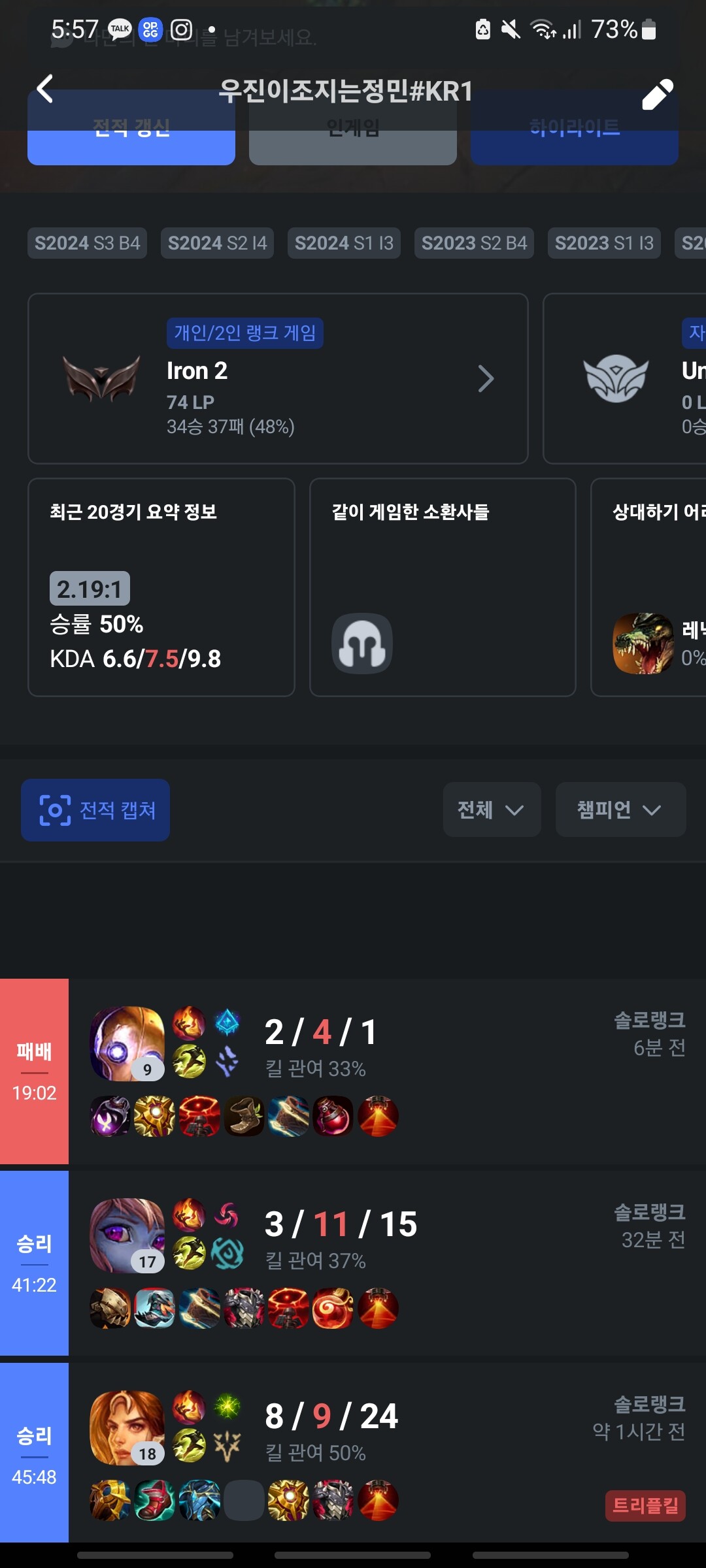Open the headphone summoner icon
706x1568 pixels.
(362, 643)
